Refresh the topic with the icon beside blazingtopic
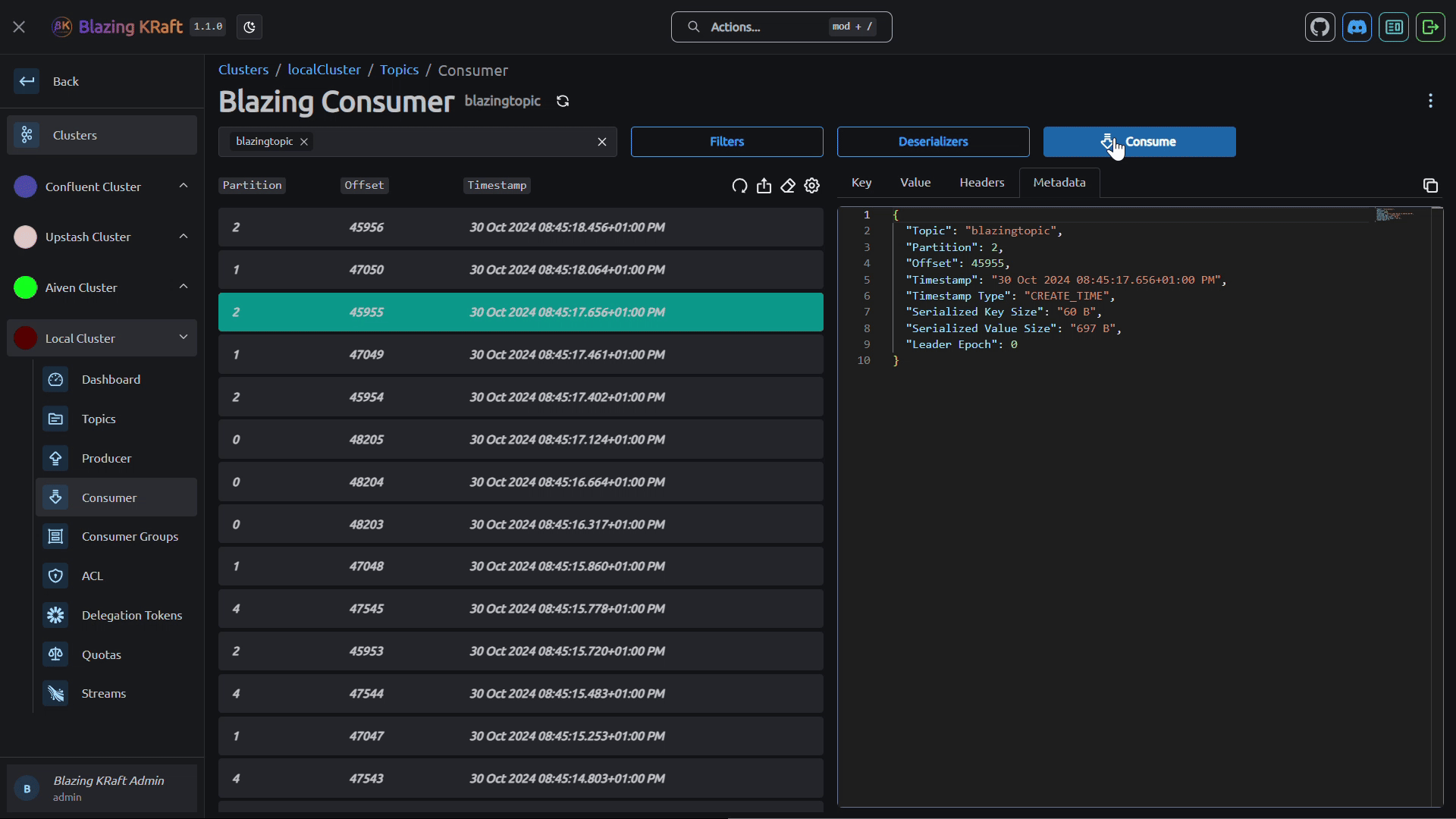Viewport: 1456px width, 819px height. click(563, 102)
